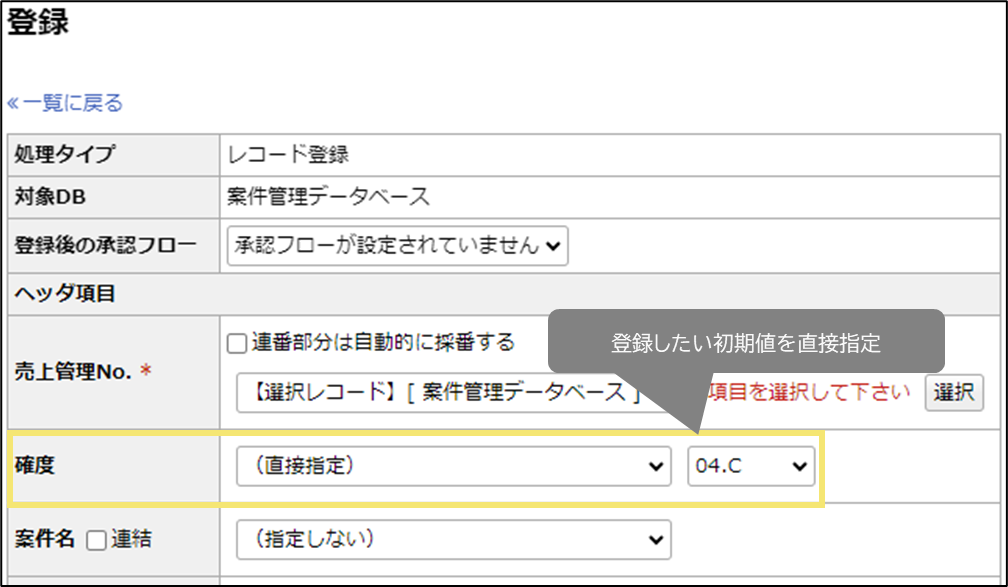This screenshot has height=587, width=1008.
Task: Expand the 04.C probability selector
Action: 750,465
